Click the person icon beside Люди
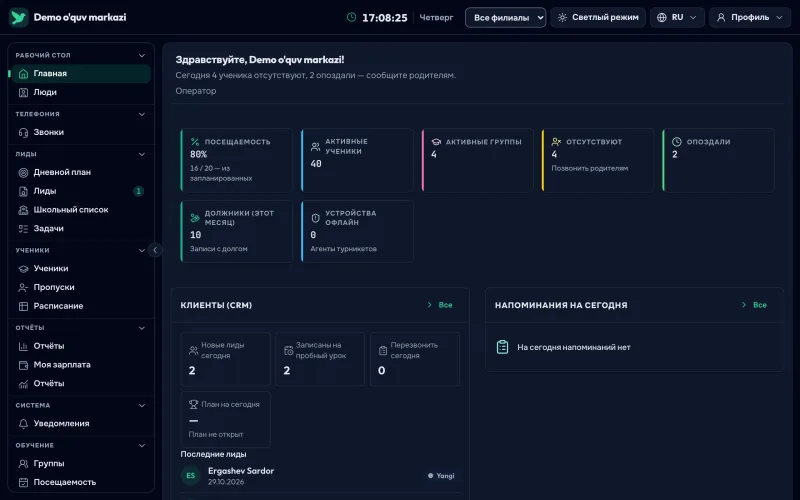The height and width of the screenshot is (500, 800). tap(23, 92)
